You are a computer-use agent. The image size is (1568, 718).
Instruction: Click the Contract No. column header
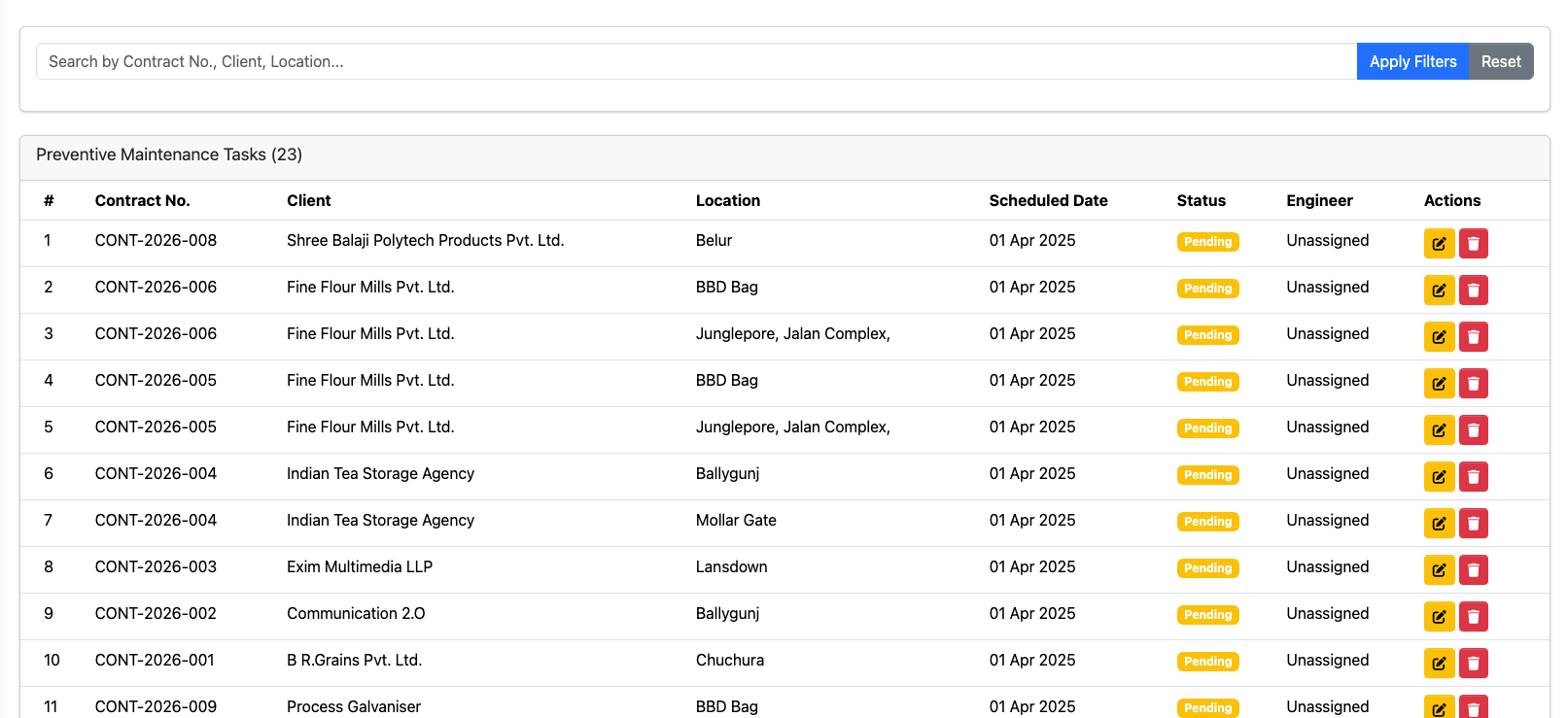pos(142,200)
